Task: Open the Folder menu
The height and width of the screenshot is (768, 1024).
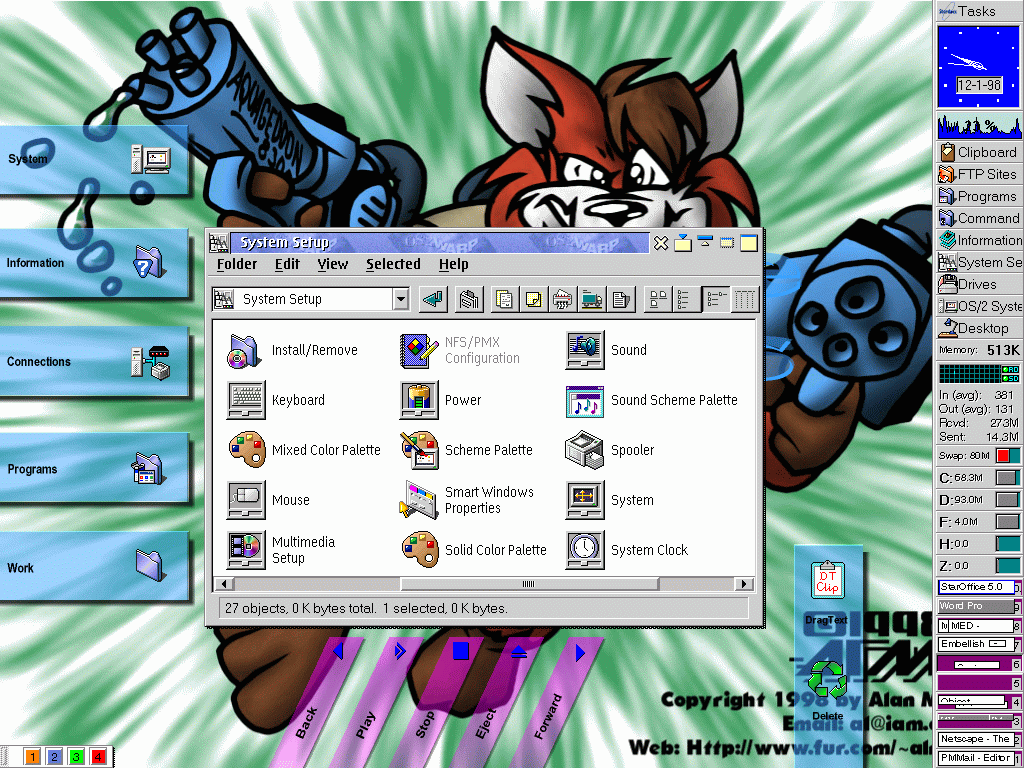Action: [236, 264]
